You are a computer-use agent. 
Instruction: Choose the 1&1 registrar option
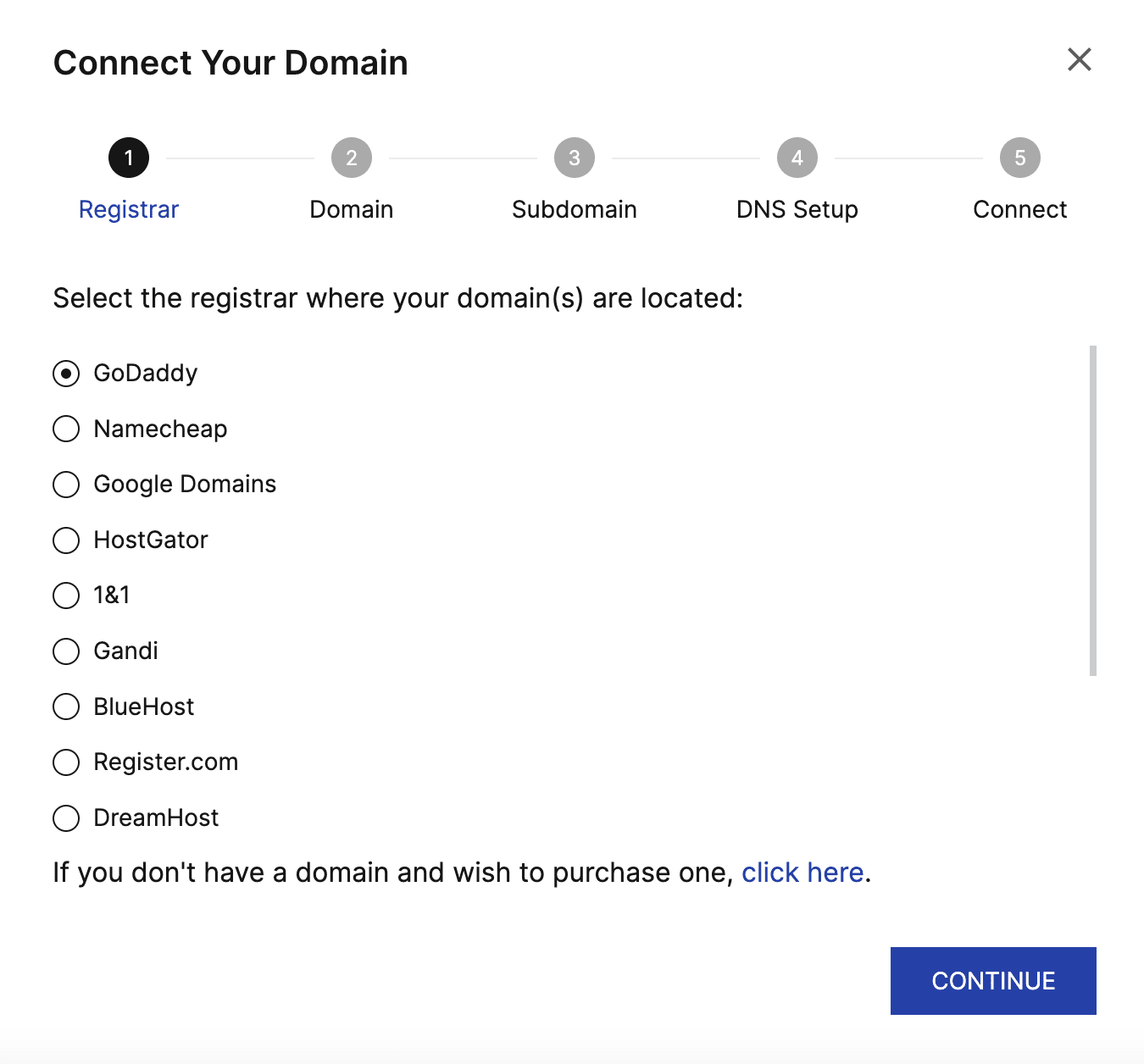click(x=66, y=596)
